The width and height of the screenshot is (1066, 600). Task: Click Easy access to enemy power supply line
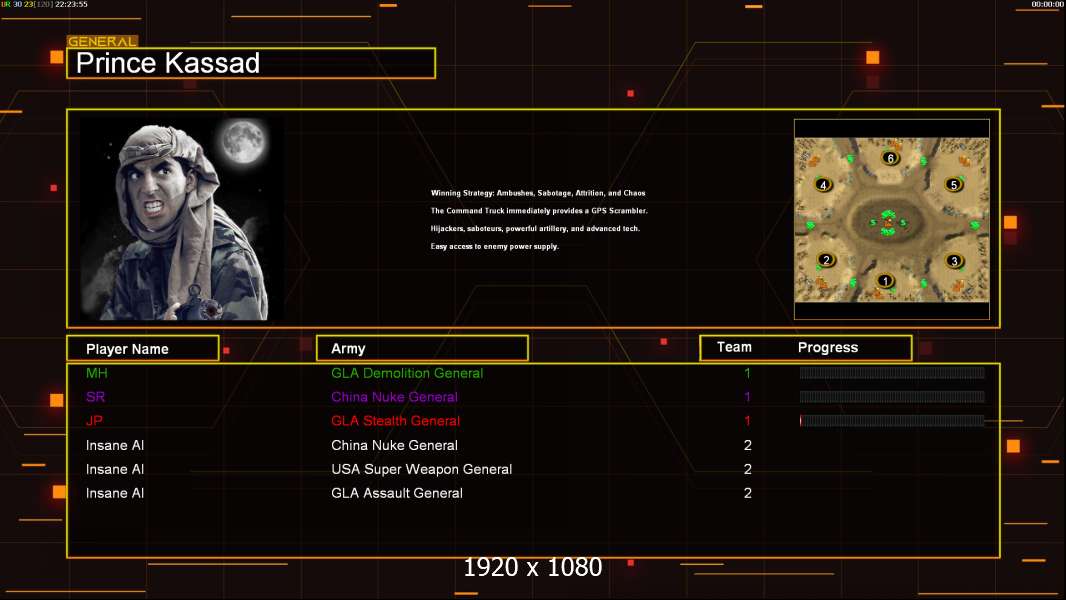pyautogui.click(x=494, y=246)
